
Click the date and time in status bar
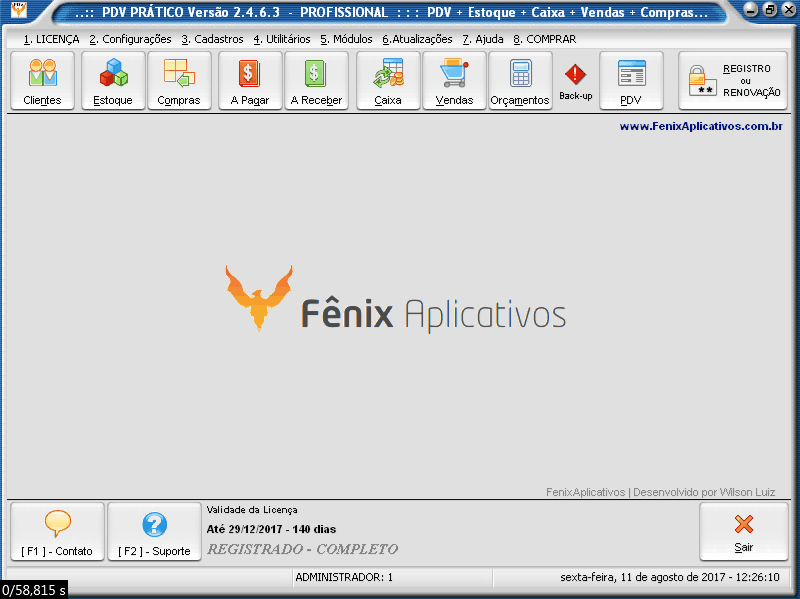[669, 577]
